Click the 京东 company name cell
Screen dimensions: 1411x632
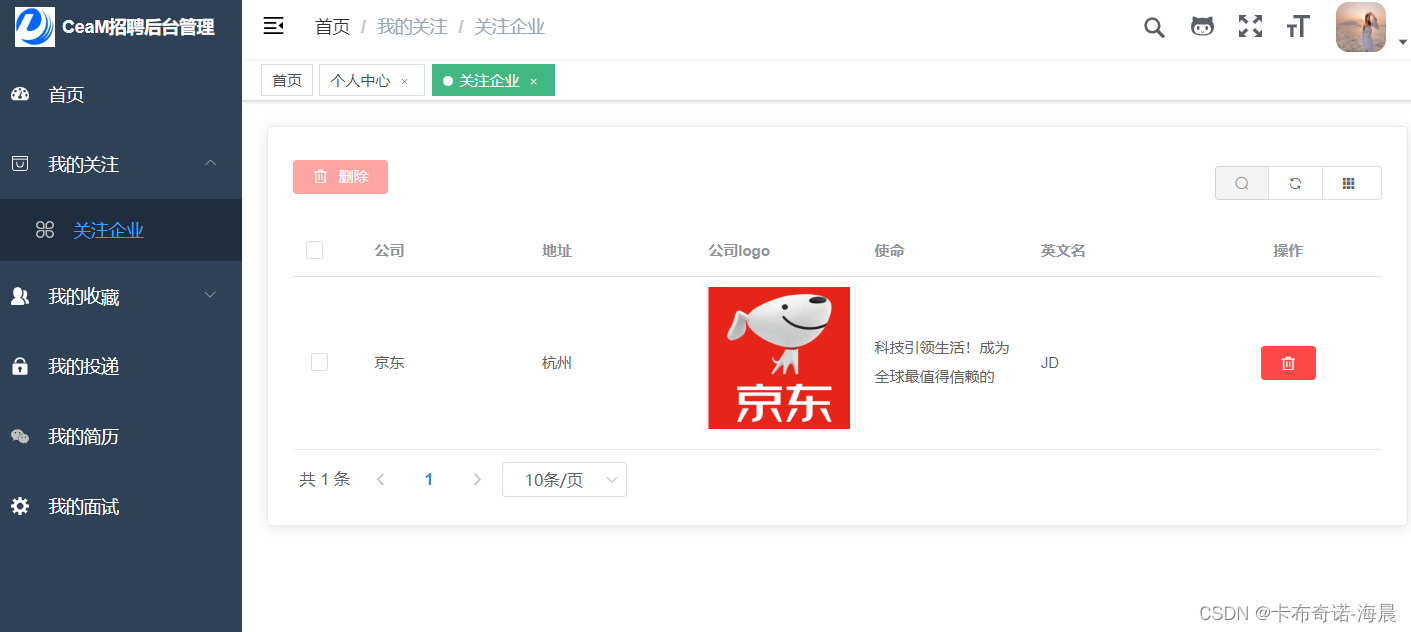(389, 363)
